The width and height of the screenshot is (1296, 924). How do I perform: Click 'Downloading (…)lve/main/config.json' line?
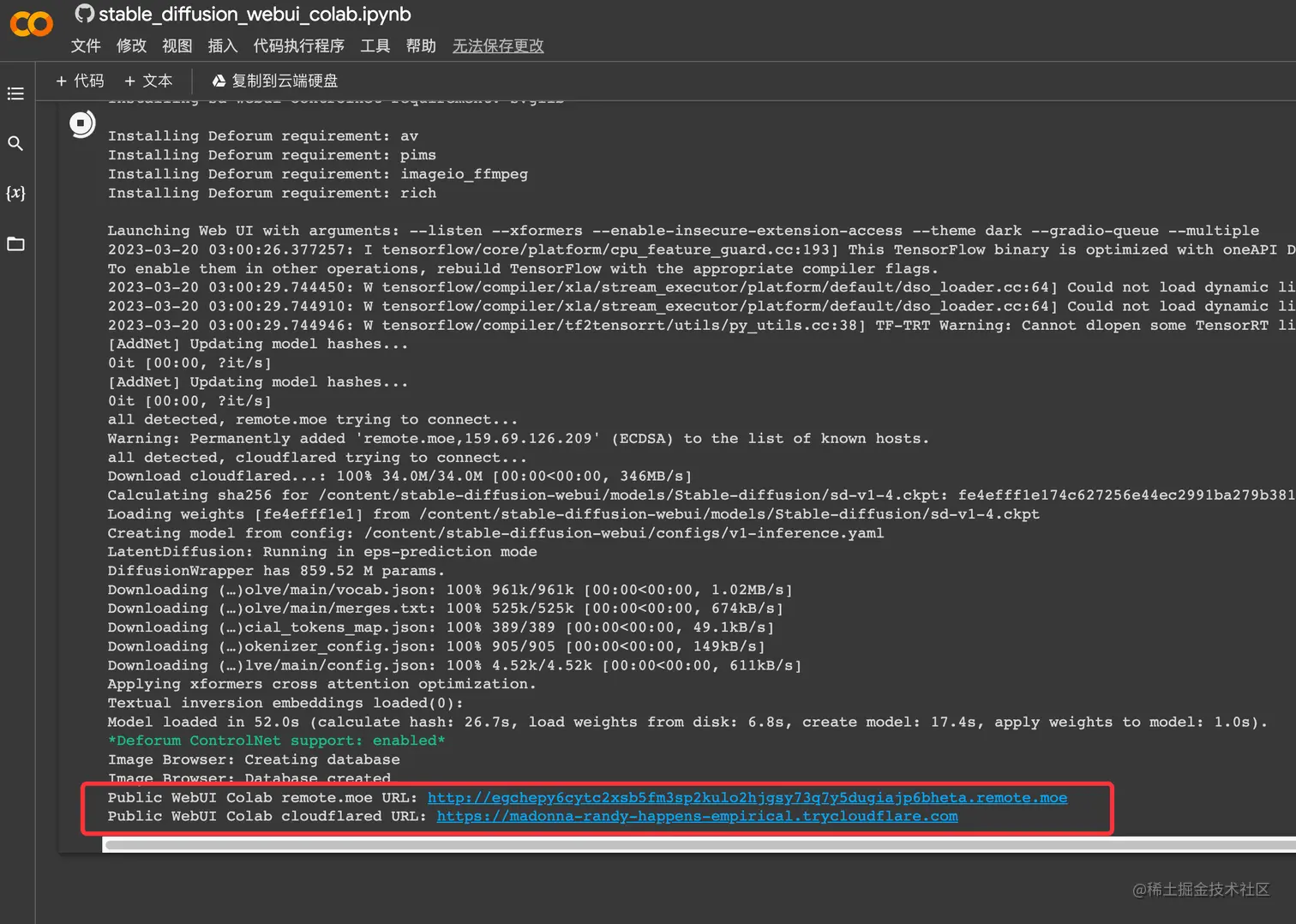pyautogui.click(x=454, y=665)
